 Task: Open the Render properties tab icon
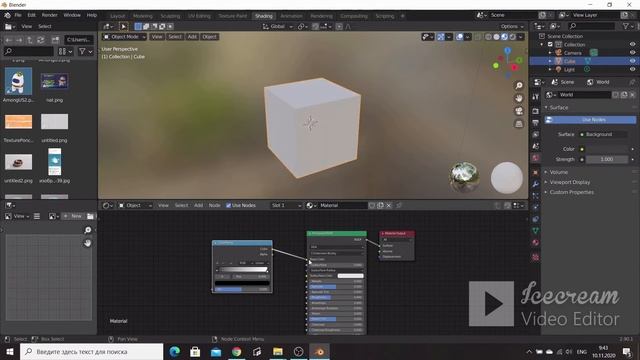(536, 111)
